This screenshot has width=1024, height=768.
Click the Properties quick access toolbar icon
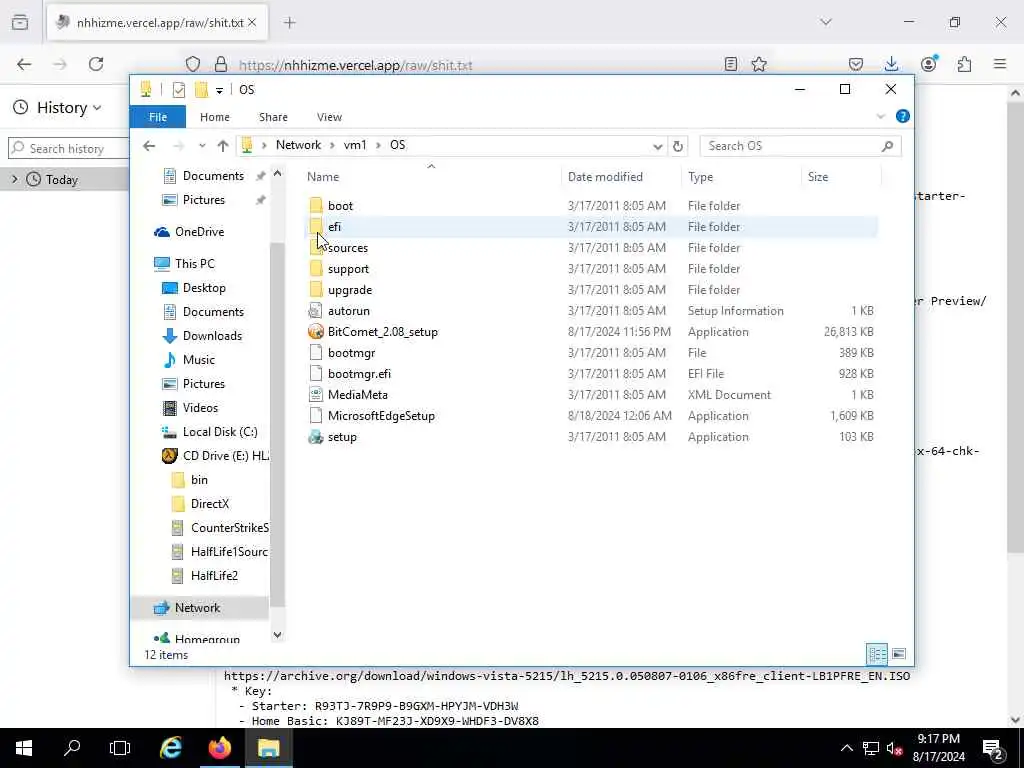coord(178,89)
